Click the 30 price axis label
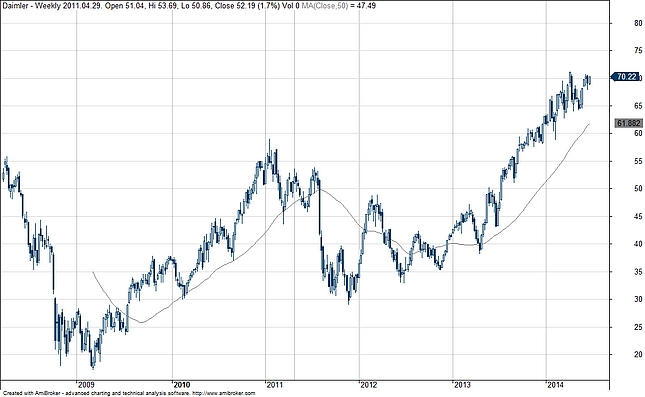Screen dimensions: 645x397 [638, 299]
